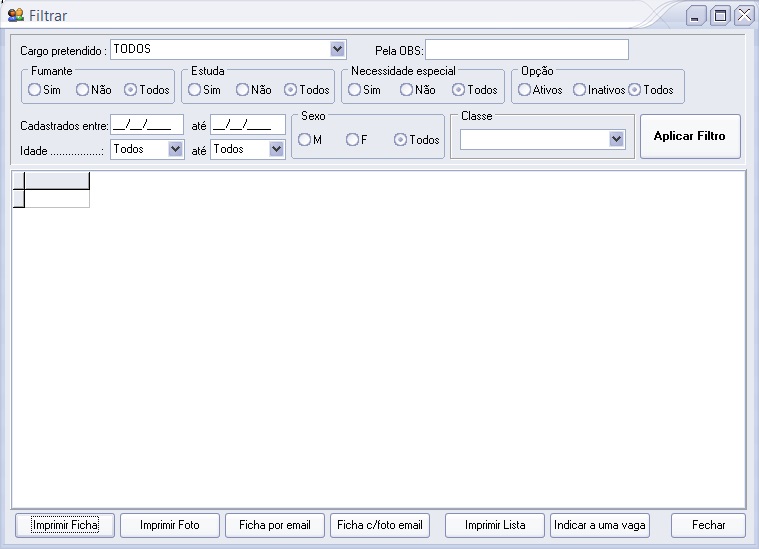The image size is (759, 549).
Task: Click Indicar a uma vaga button
Action: coord(600,525)
